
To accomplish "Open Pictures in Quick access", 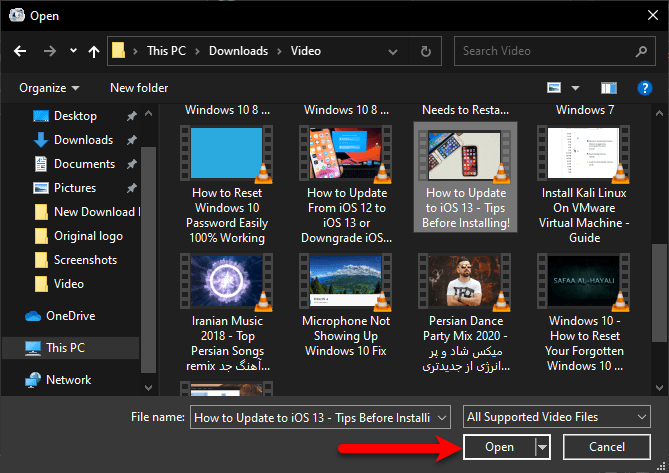I will coord(75,188).
